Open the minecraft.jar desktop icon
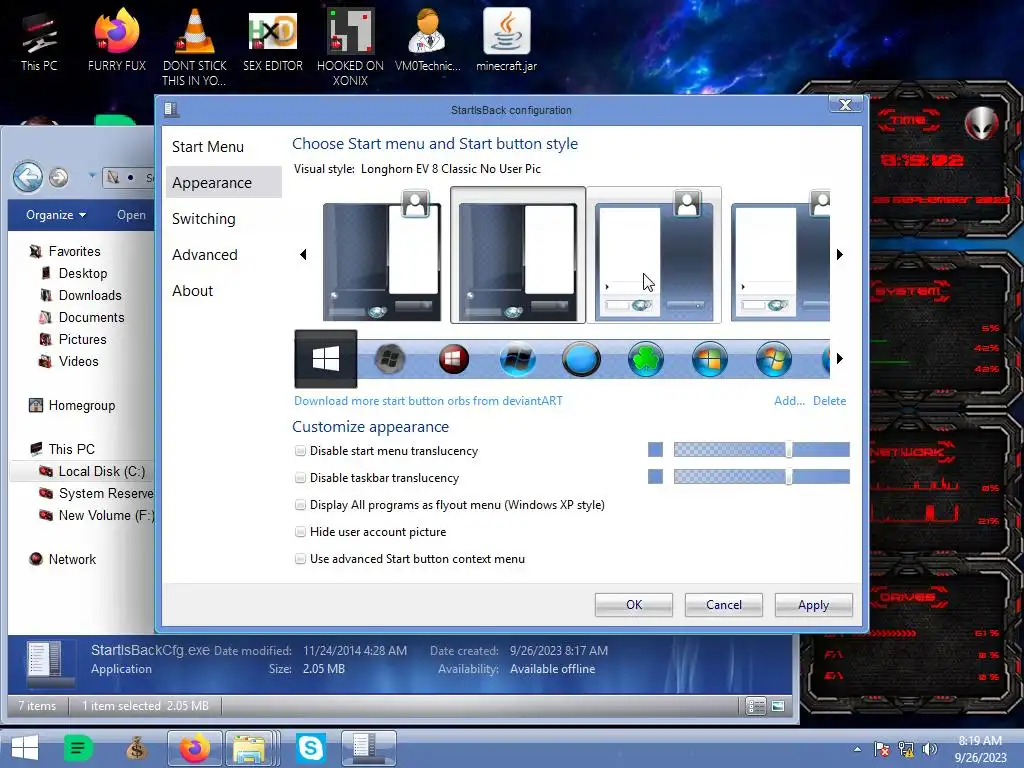 point(507,40)
